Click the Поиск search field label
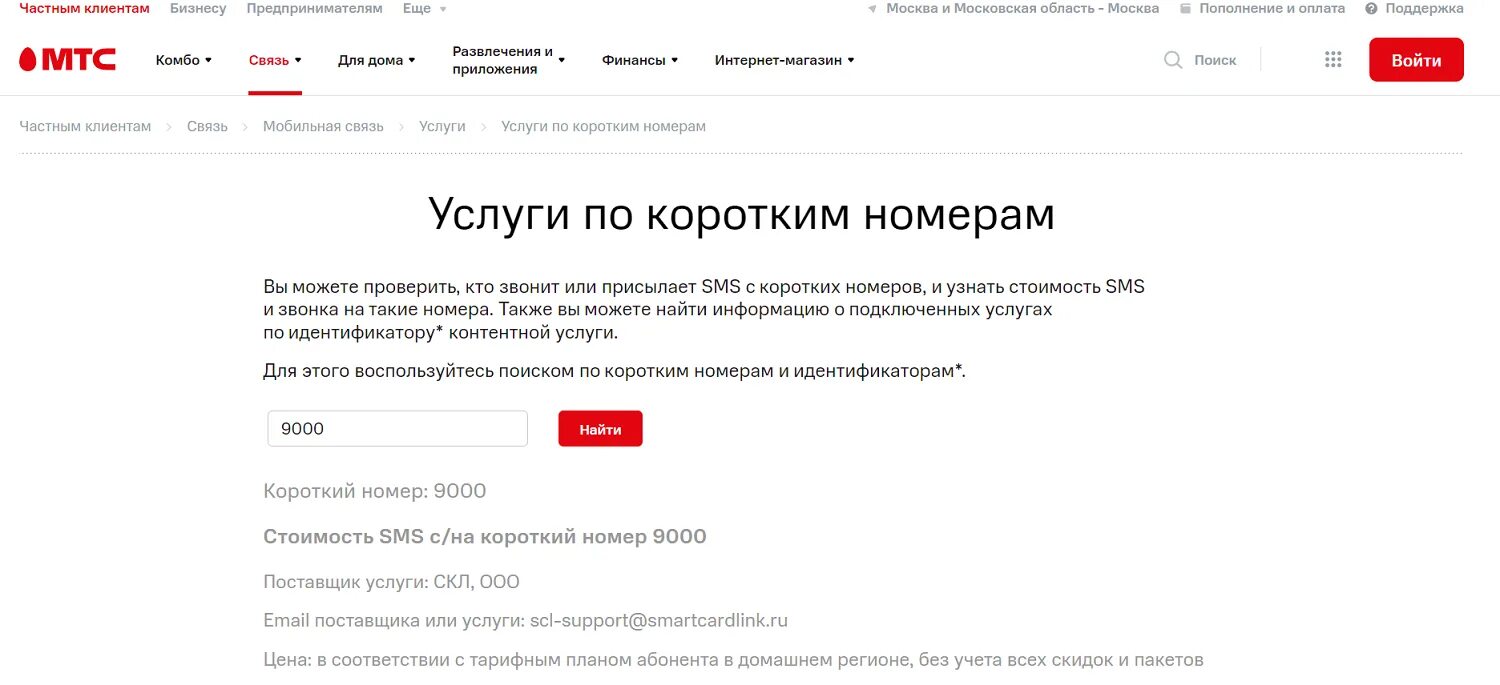1500x685 pixels. coord(1215,60)
